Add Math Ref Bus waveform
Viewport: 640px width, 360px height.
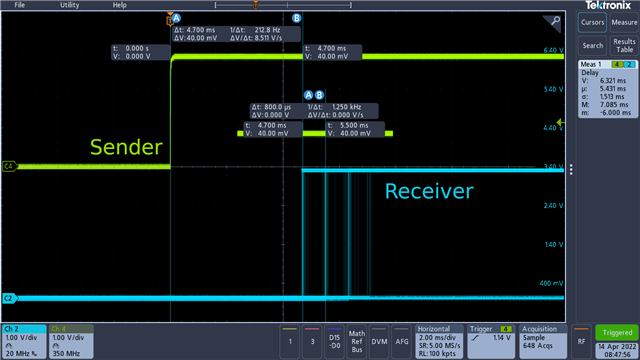[357, 341]
